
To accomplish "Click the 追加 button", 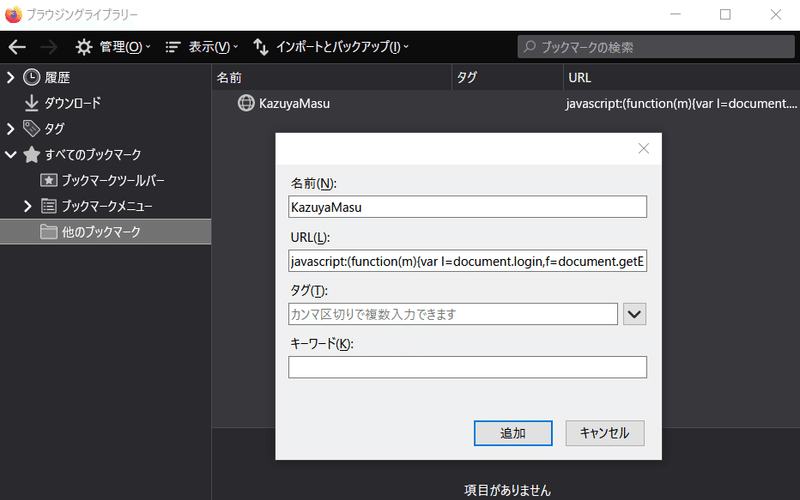I will coord(513,433).
